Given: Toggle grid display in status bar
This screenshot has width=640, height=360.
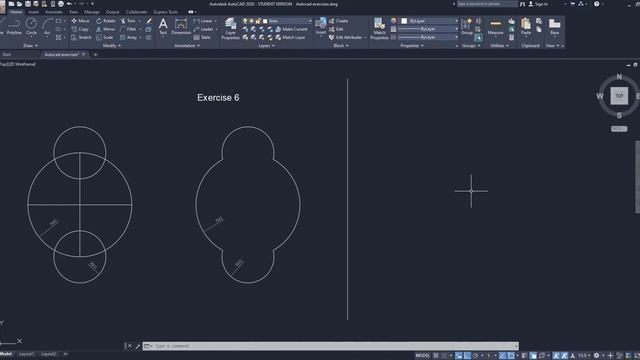Looking at the screenshot, I should pos(436,356).
